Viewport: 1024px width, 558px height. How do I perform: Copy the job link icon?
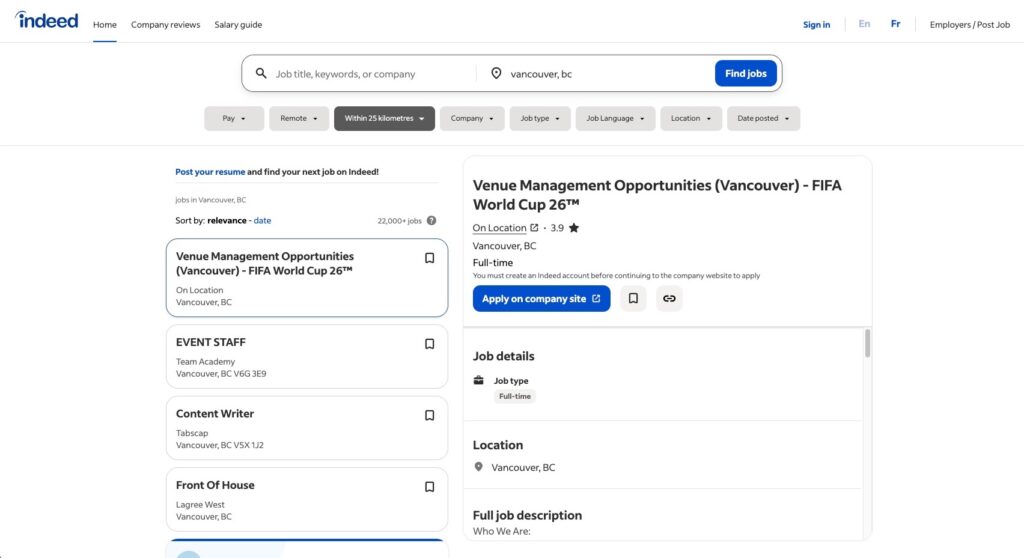pyautogui.click(x=669, y=298)
